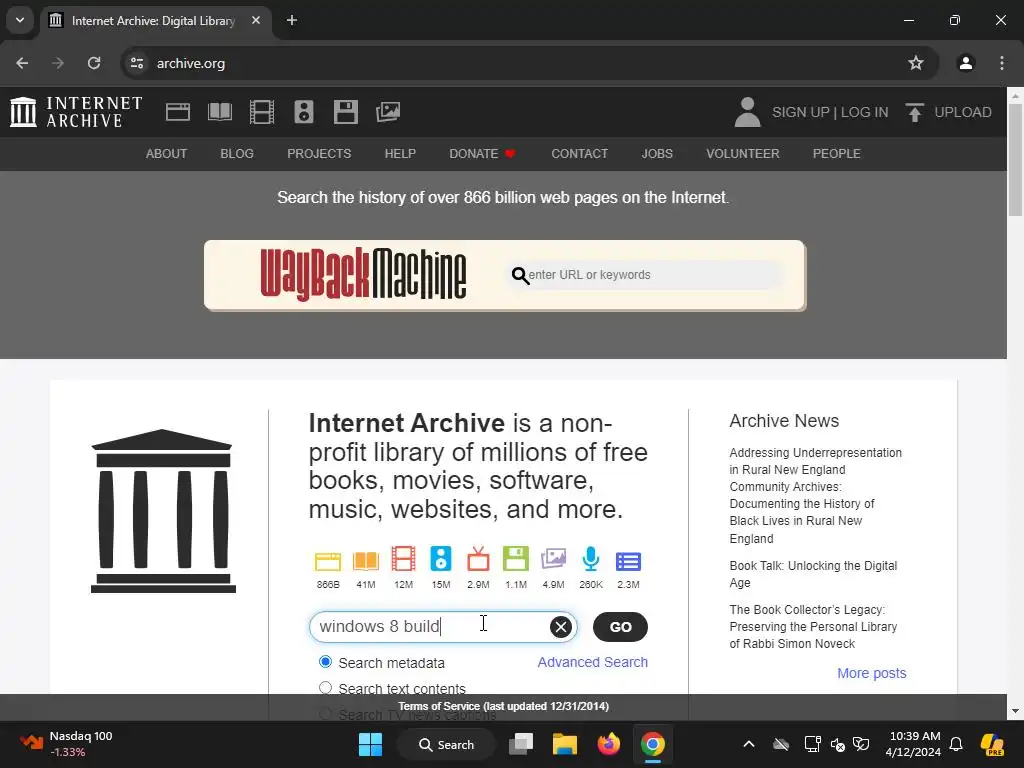The image size is (1024, 768).
Task: Open the CONTACT menu item
Action: pyautogui.click(x=579, y=153)
